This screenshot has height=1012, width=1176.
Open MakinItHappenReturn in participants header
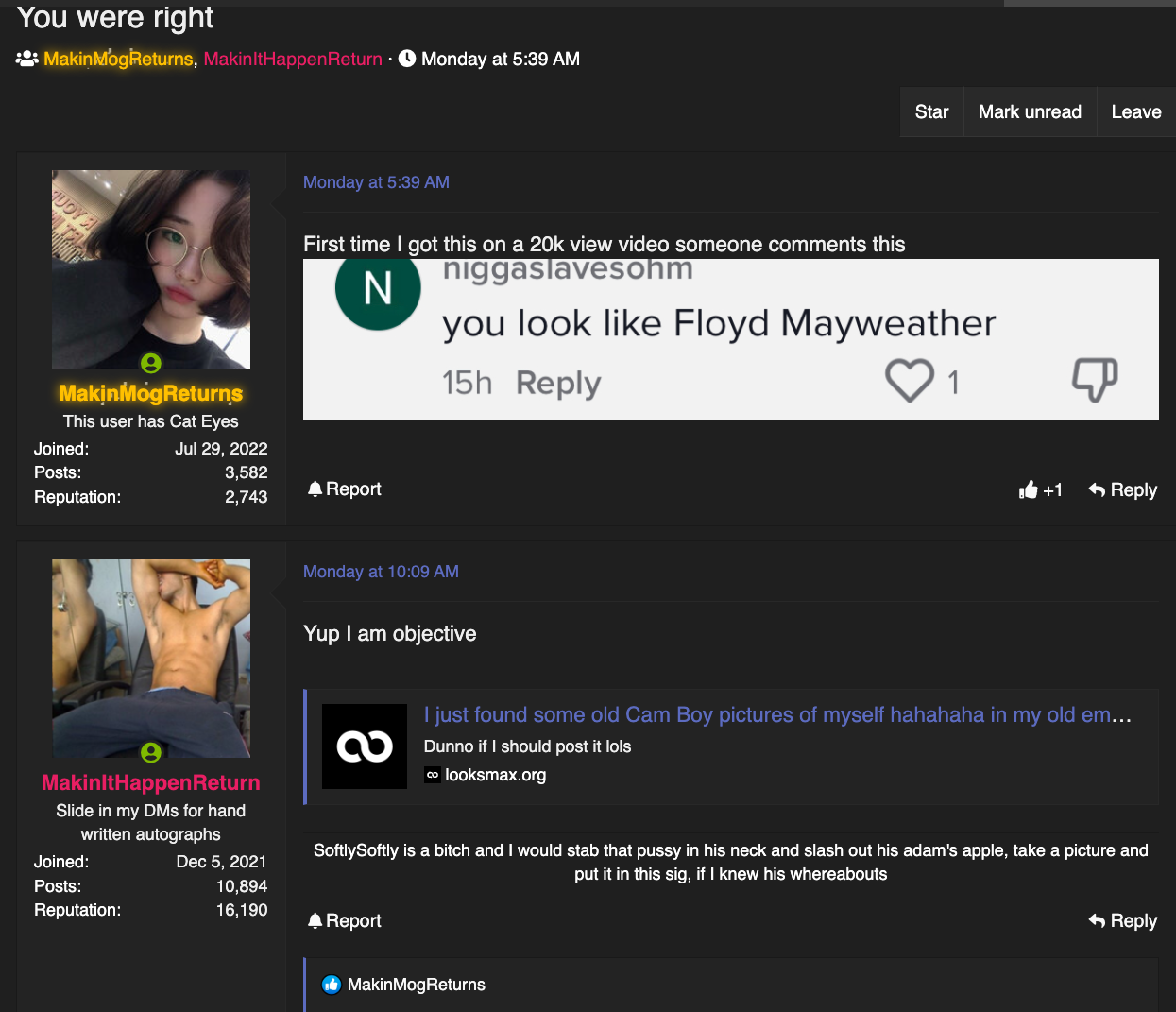293,59
